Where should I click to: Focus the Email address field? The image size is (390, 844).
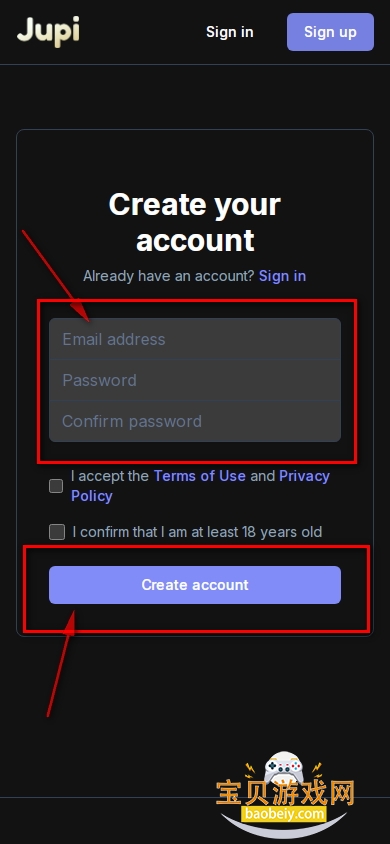(x=195, y=339)
